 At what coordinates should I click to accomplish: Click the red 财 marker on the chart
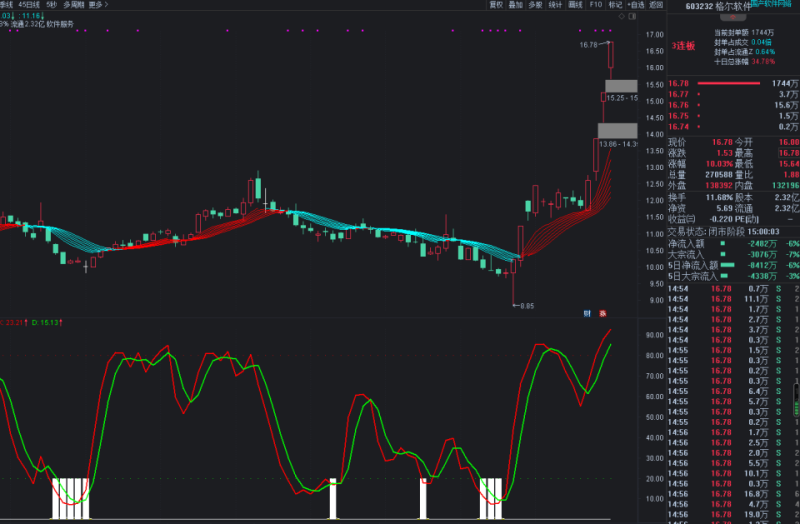(588, 313)
